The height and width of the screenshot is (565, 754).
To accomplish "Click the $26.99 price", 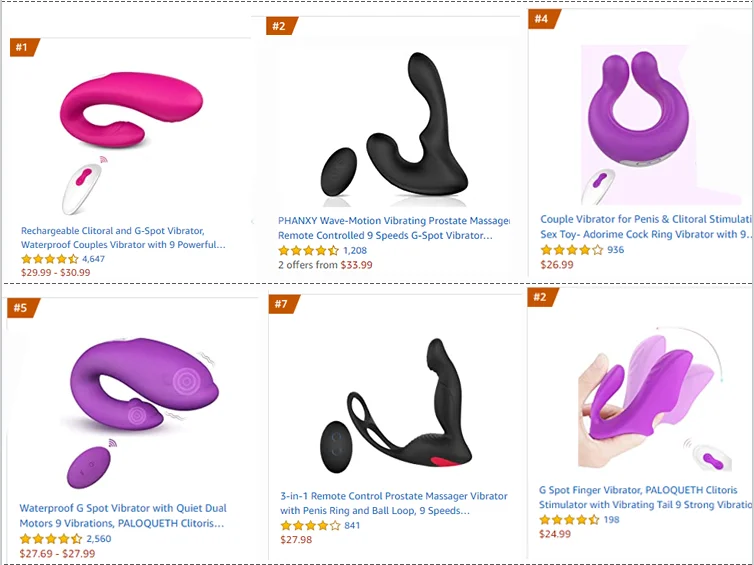I will click(556, 265).
